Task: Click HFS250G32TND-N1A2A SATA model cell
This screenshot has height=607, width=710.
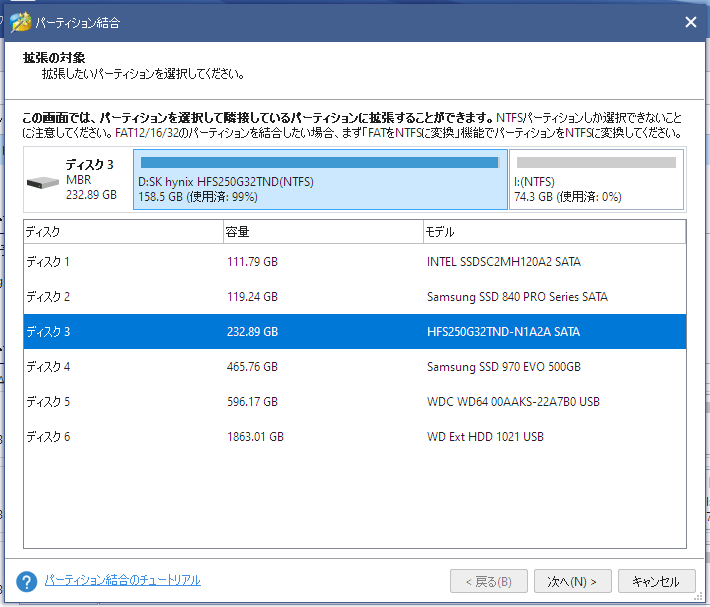Action: click(x=503, y=331)
